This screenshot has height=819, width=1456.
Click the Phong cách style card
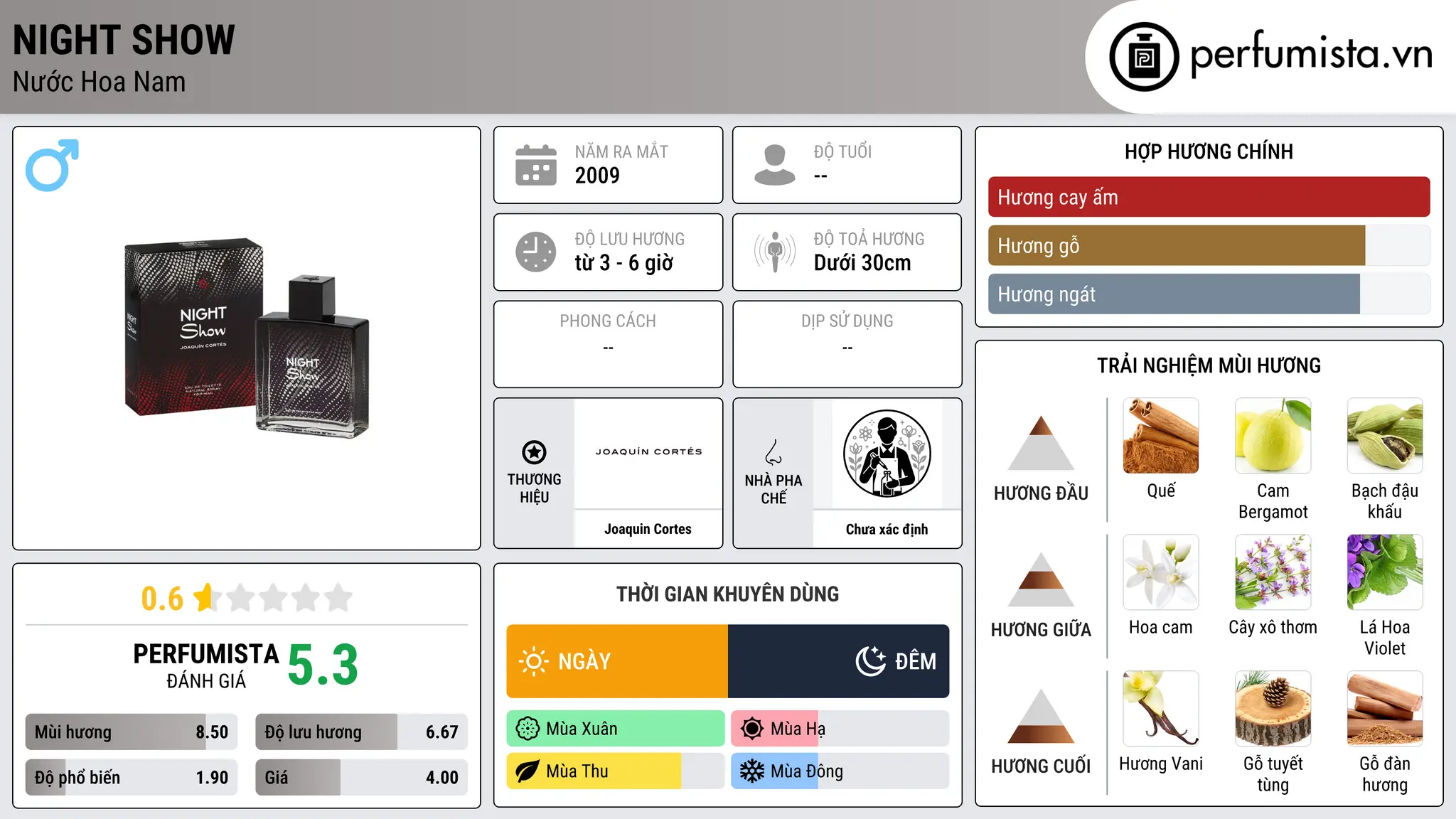(x=608, y=344)
